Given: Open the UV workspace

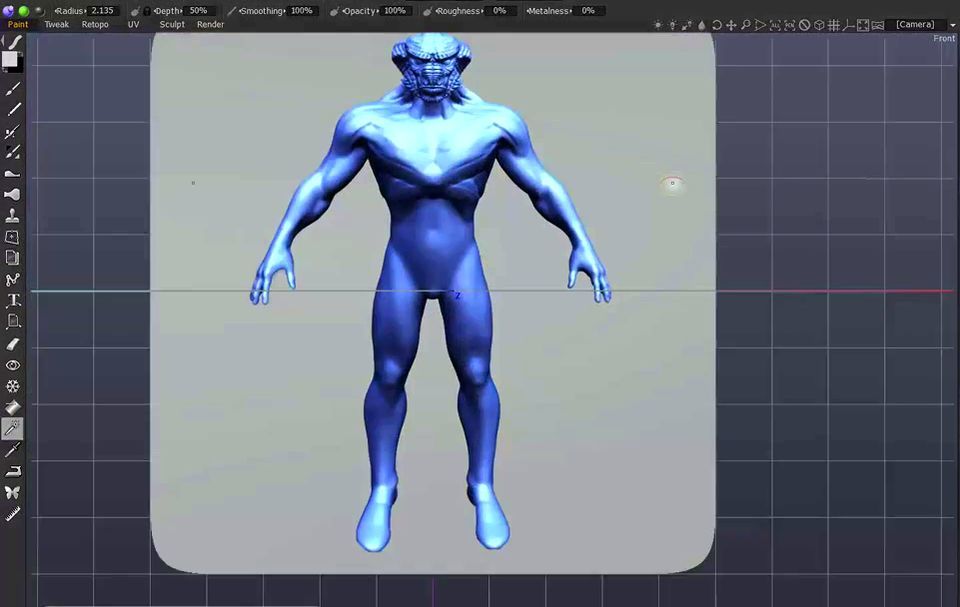Looking at the screenshot, I should coord(134,24).
